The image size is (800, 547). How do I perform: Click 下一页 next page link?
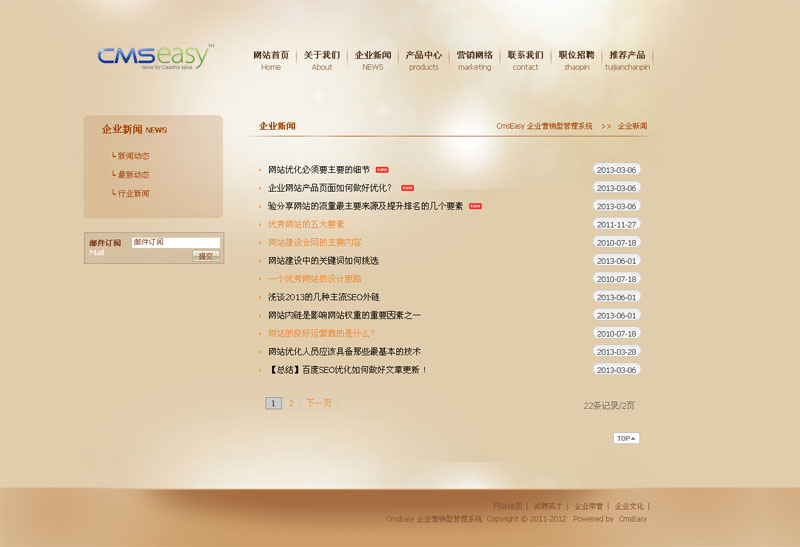coord(318,403)
